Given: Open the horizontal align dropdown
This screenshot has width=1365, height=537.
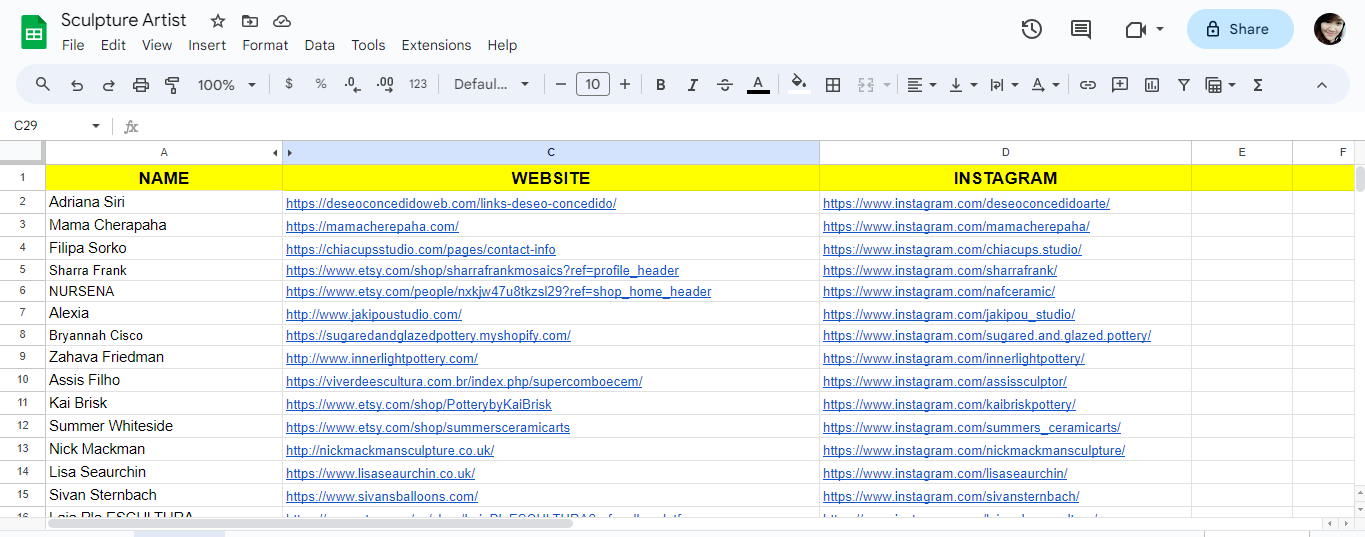Looking at the screenshot, I should pos(921,85).
